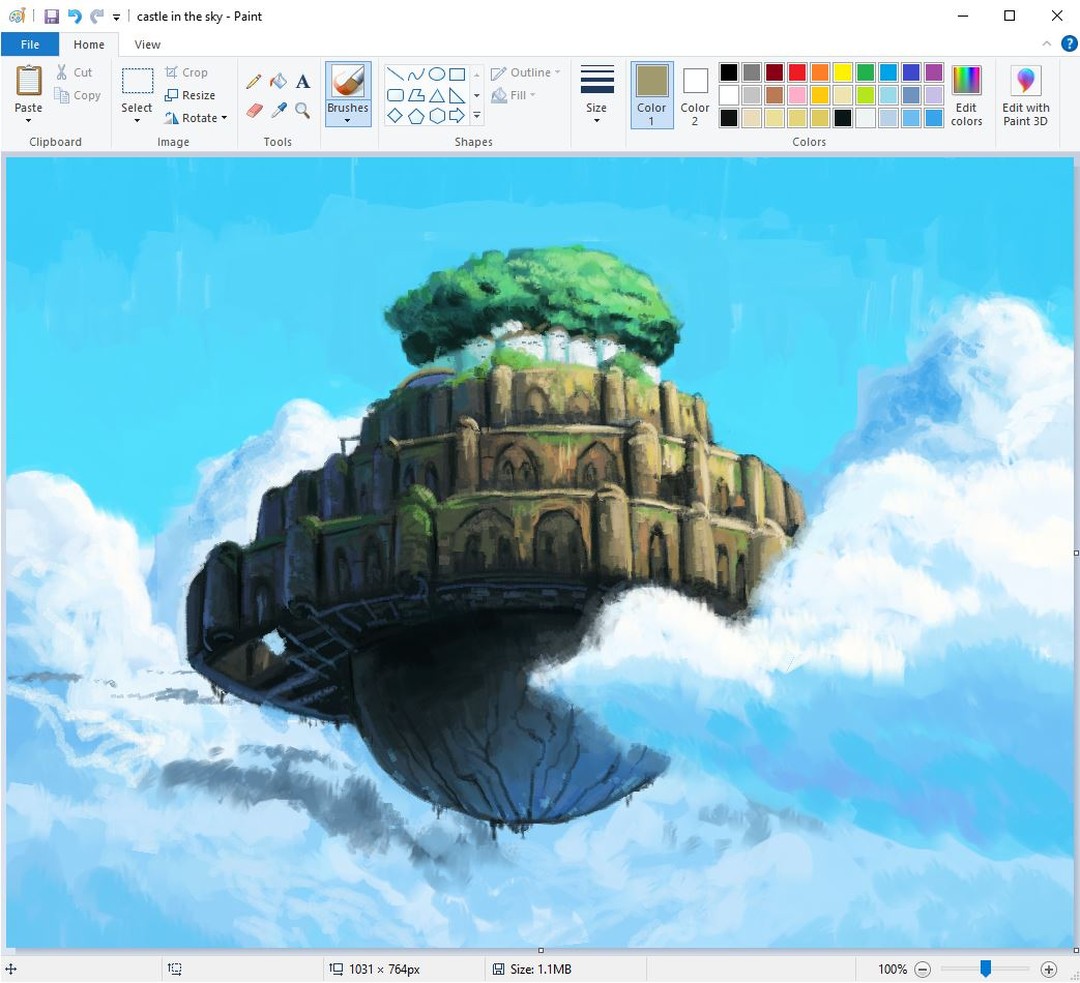Click the Cut button

[x=74, y=72]
